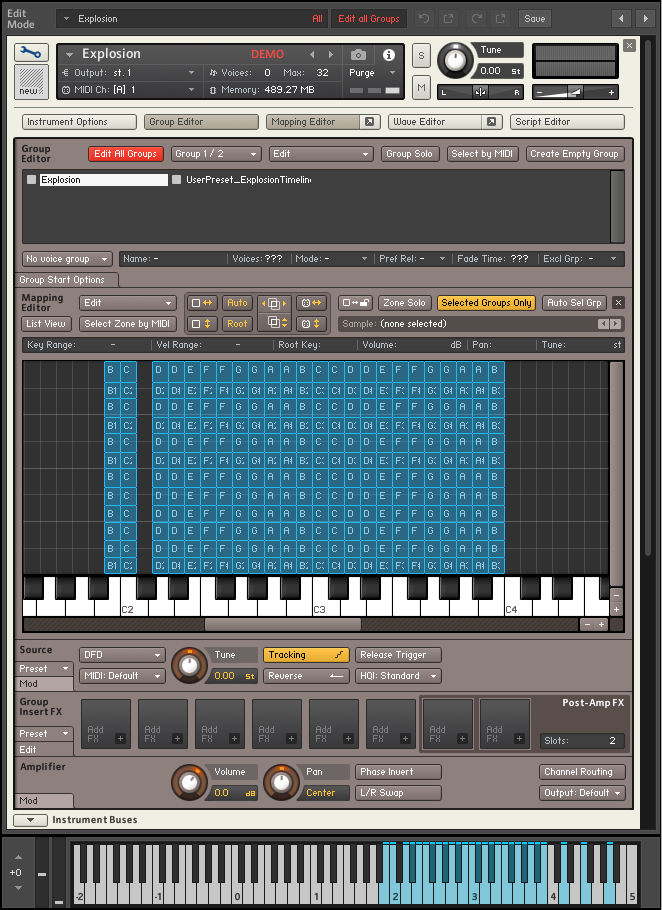Toggle the Root key button

point(237,324)
